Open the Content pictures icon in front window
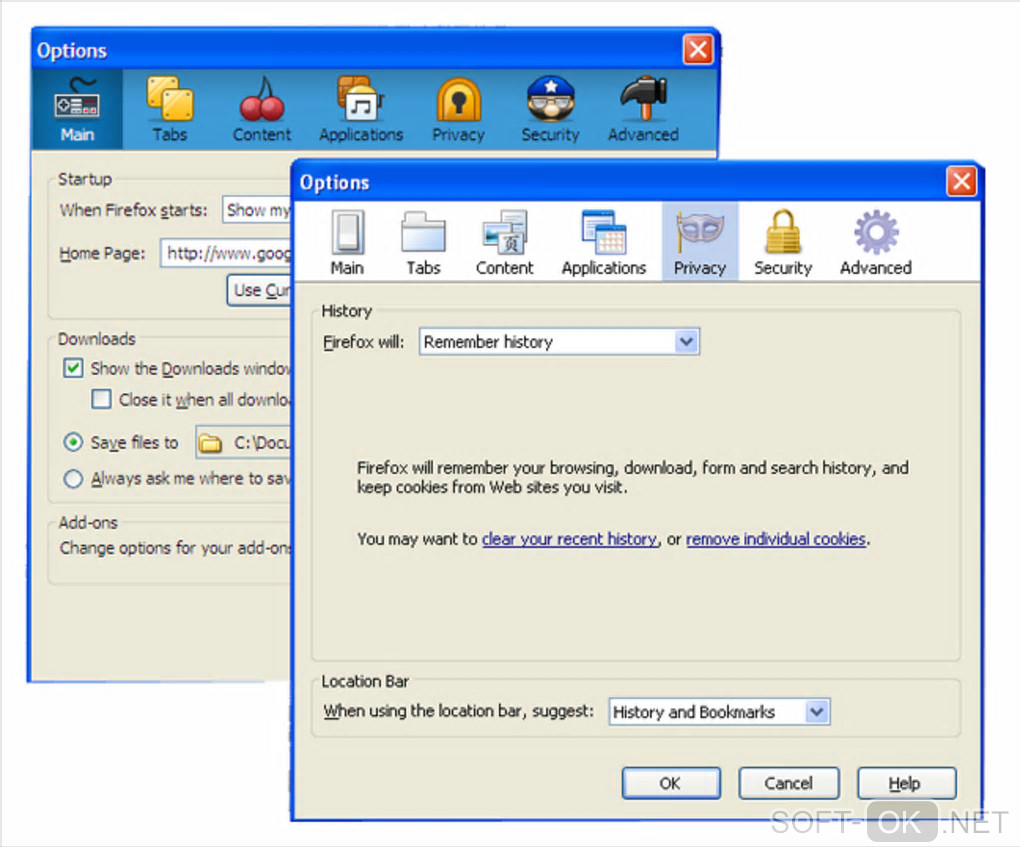 505,232
